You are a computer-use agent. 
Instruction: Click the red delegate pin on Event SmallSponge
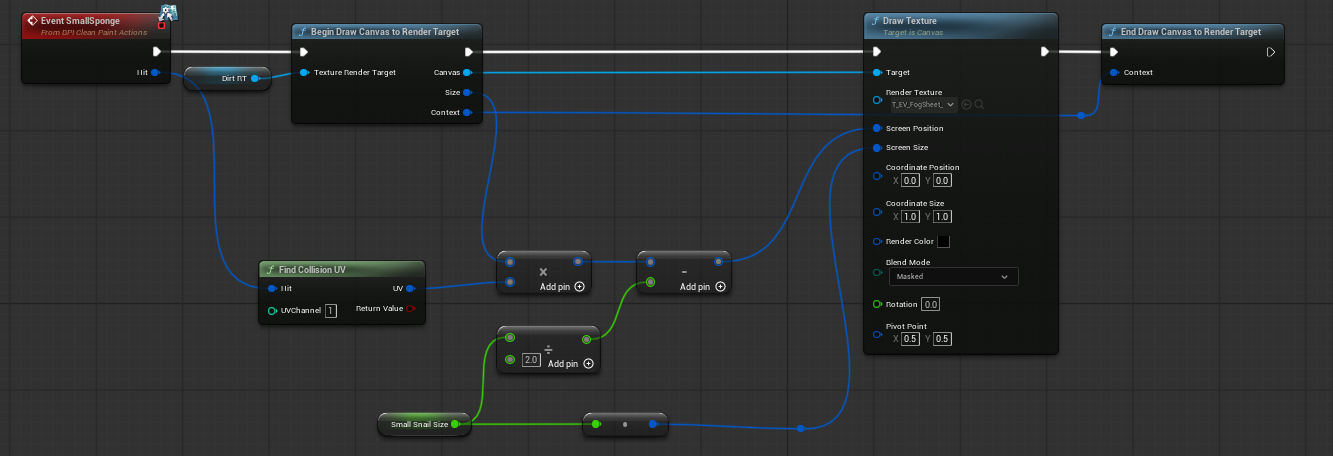161,25
